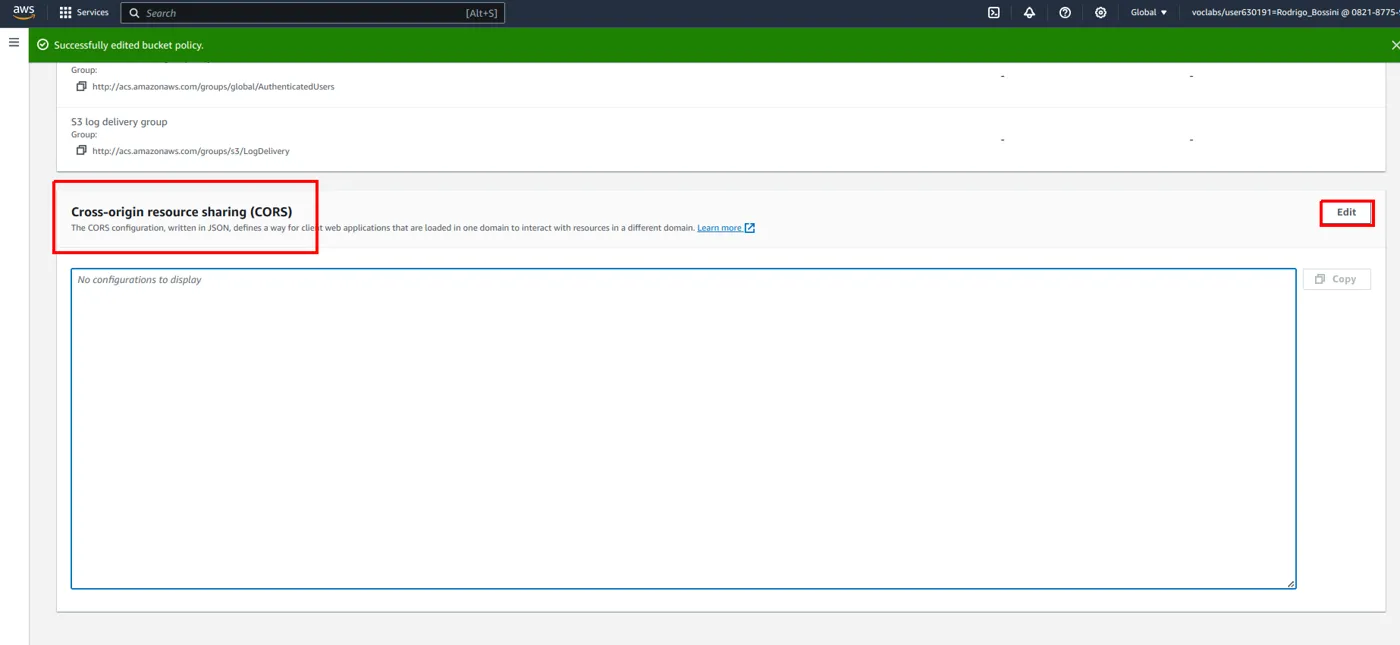Click the green success checkmark icon

[x=43, y=45]
